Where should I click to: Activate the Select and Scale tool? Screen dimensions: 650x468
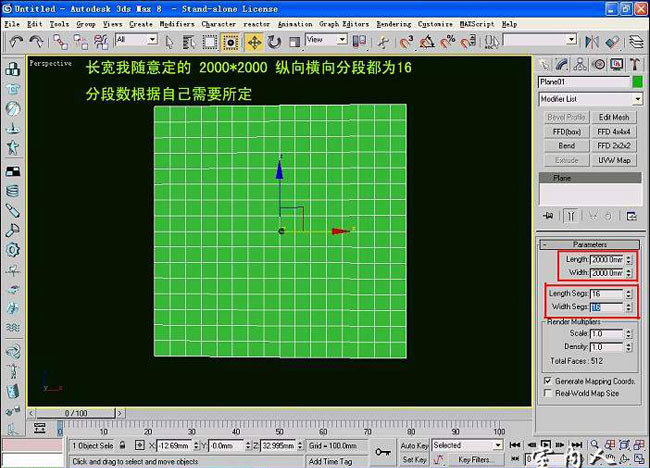coord(294,42)
